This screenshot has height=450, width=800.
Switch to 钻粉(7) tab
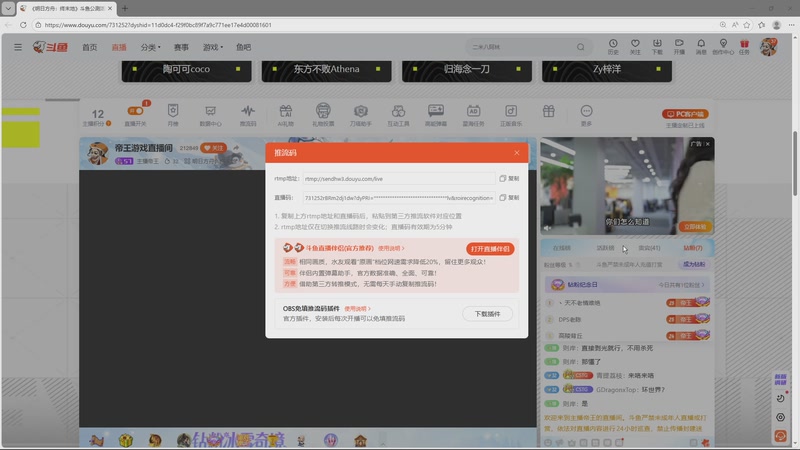(x=693, y=248)
